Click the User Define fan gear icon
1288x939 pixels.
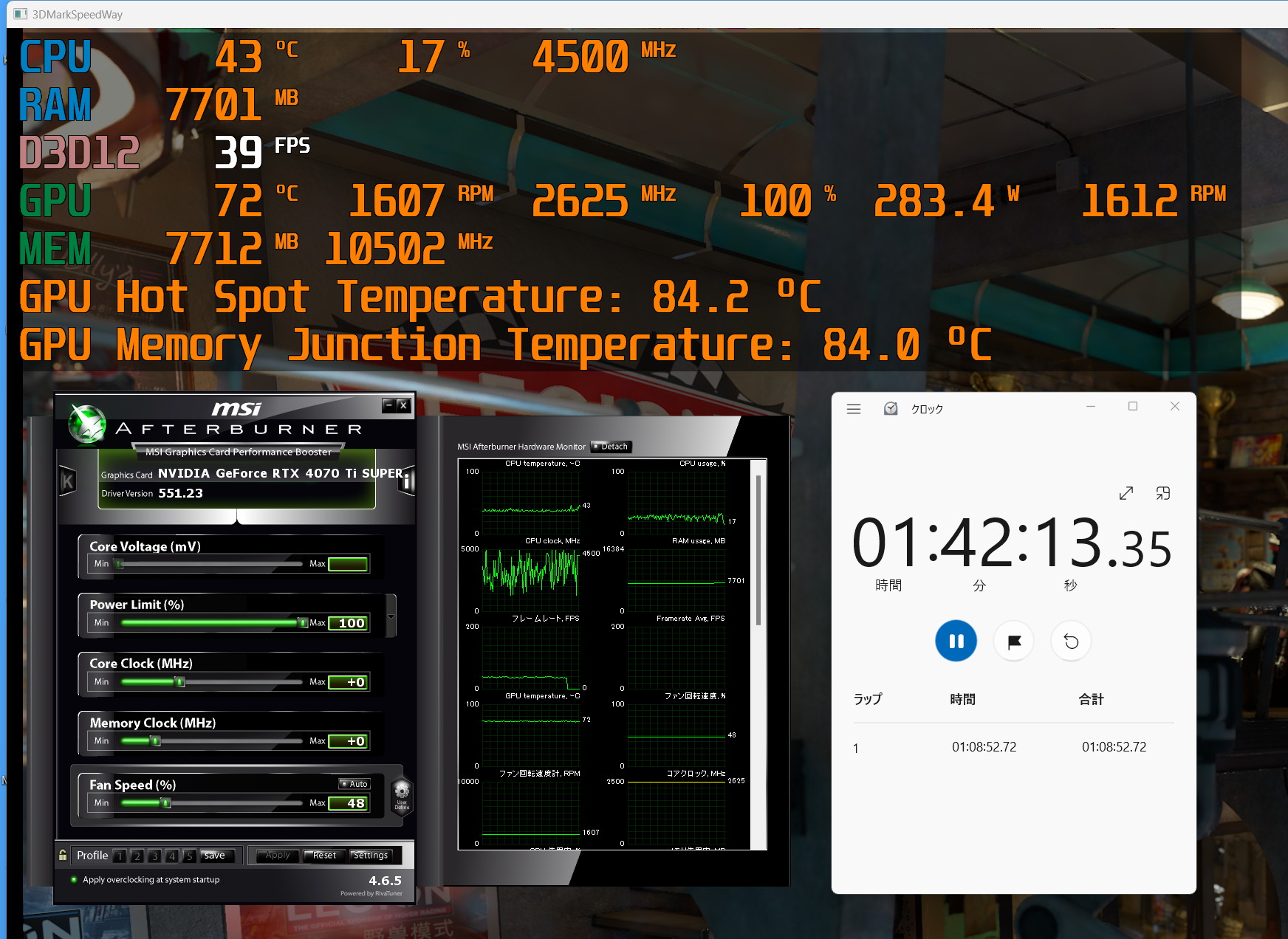click(402, 793)
